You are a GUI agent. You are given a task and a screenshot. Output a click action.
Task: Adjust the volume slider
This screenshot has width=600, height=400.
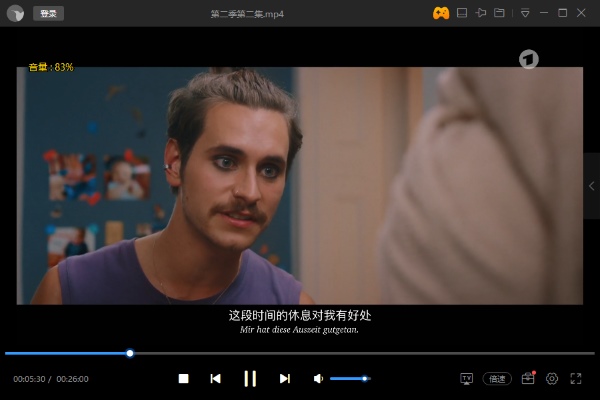pos(350,379)
